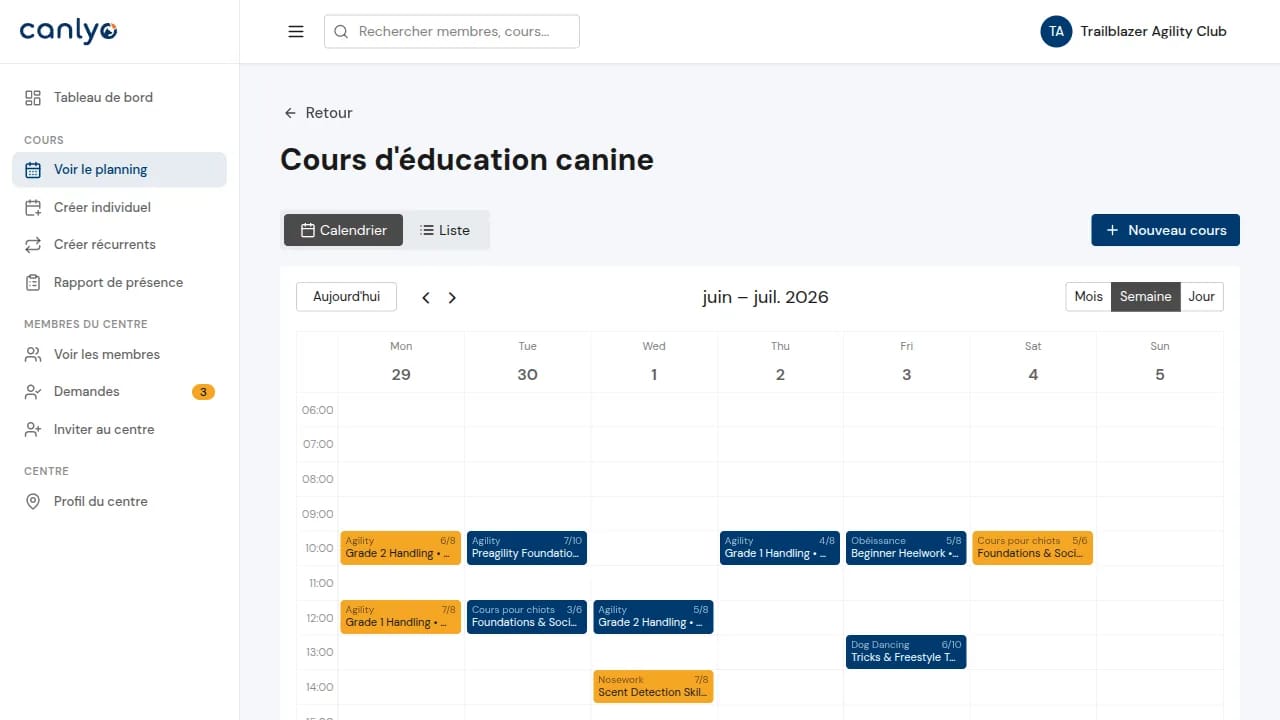
Task: Open Friday Tricks & Freestyle class
Action: coord(906,652)
